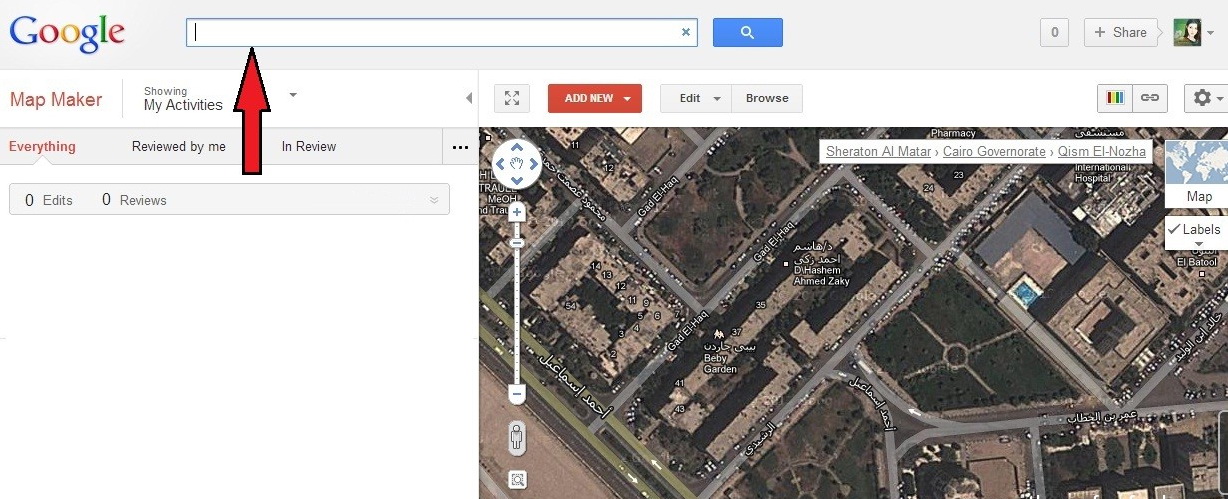Toggle the colored map overlay icon

pyautogui.click(x=1115, y=98)
